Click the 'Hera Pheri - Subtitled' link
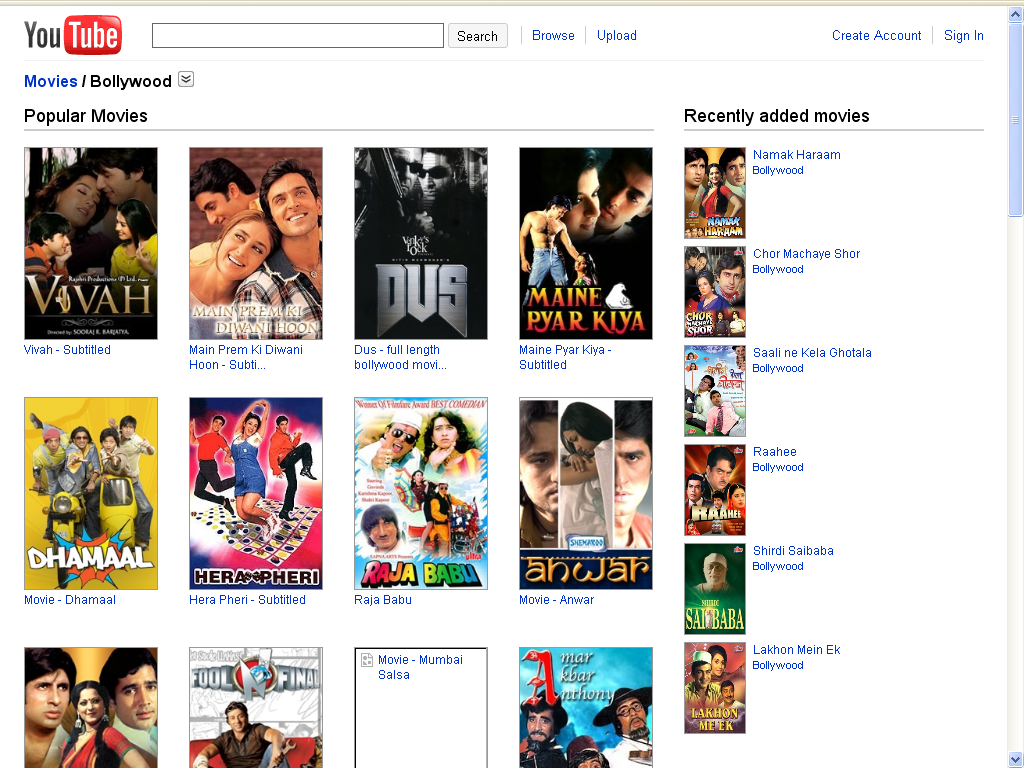This screenshot has width=1024, height=768. (x=248, y=600)
